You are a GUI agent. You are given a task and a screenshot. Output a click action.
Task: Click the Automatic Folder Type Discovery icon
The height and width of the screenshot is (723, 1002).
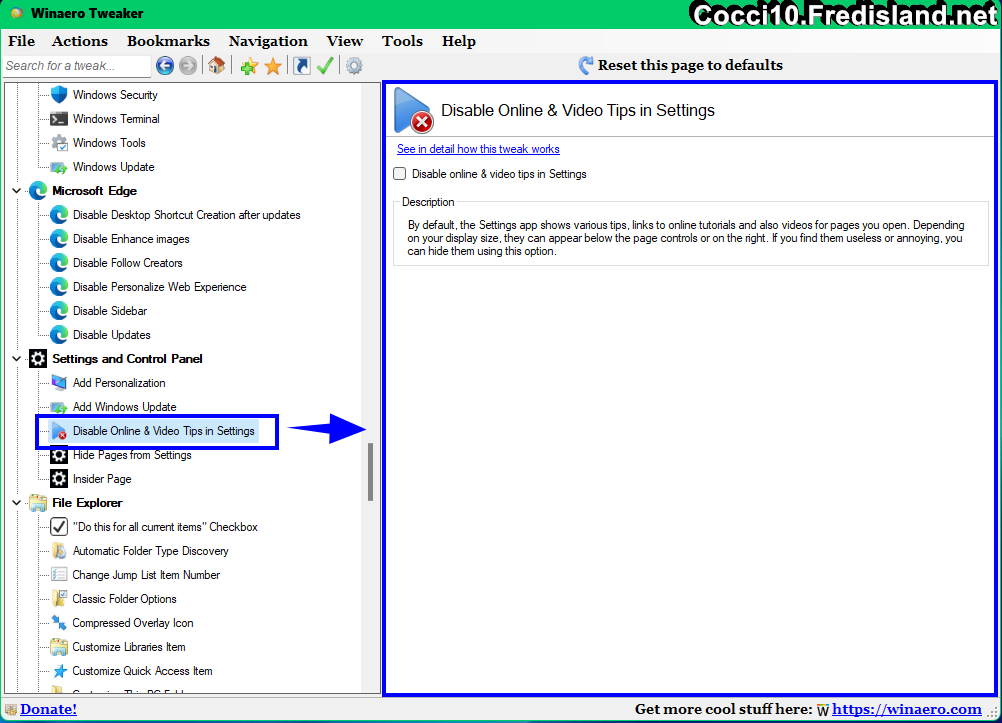(59, 551)
